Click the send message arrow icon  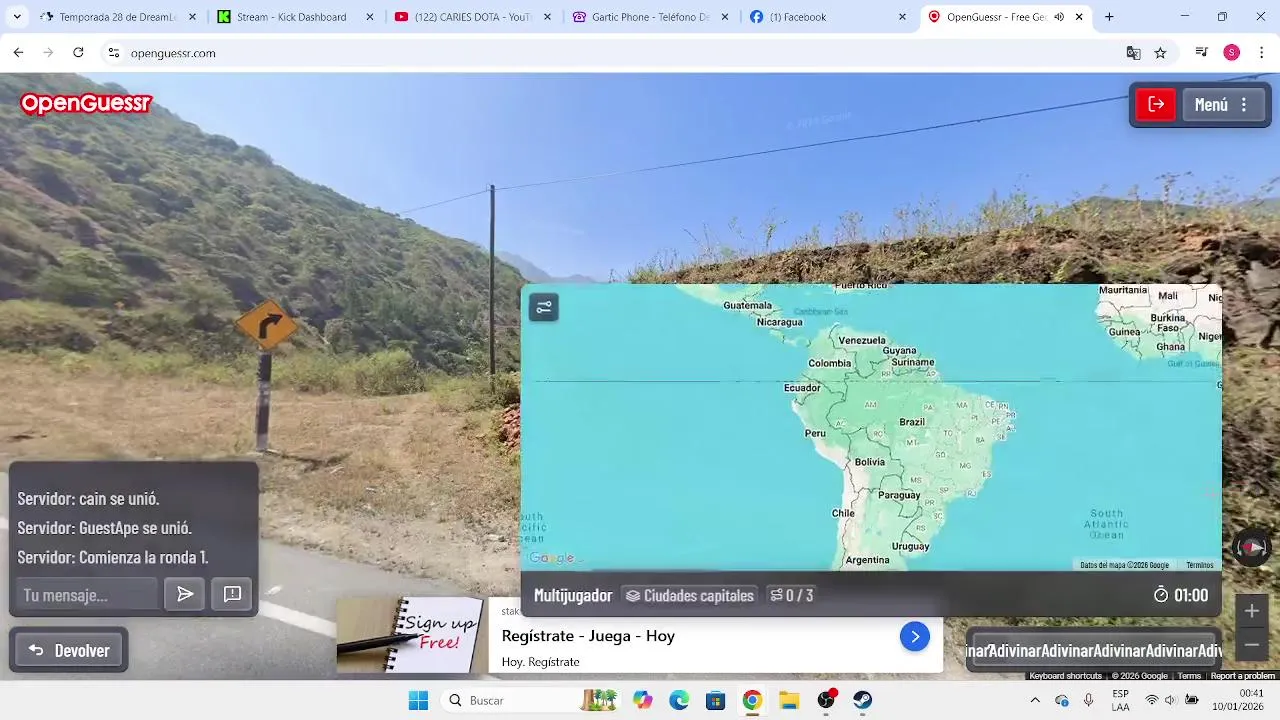(x=185, y=594)
